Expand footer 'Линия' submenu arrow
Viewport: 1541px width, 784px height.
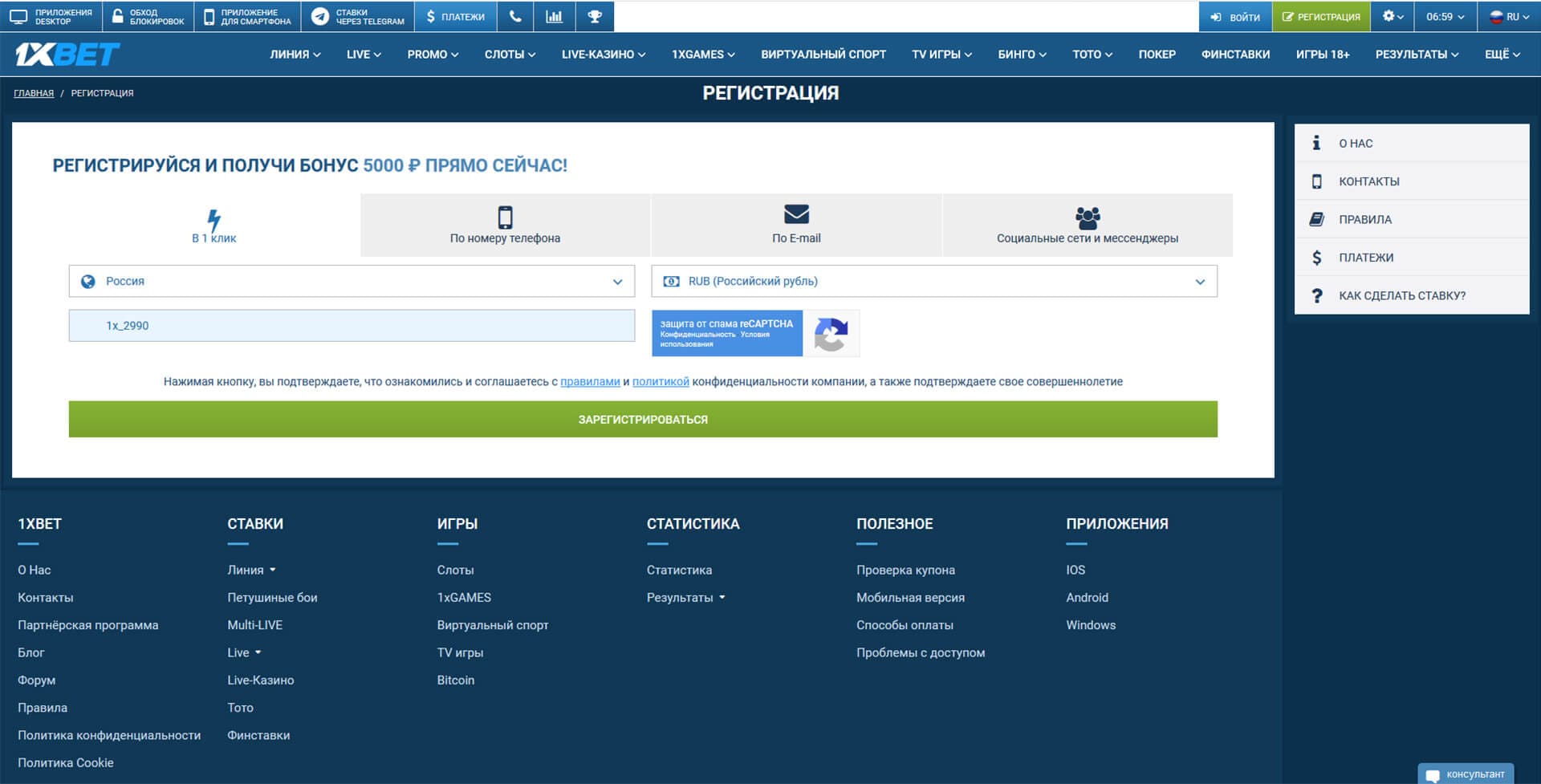click(x=273, y=571)
